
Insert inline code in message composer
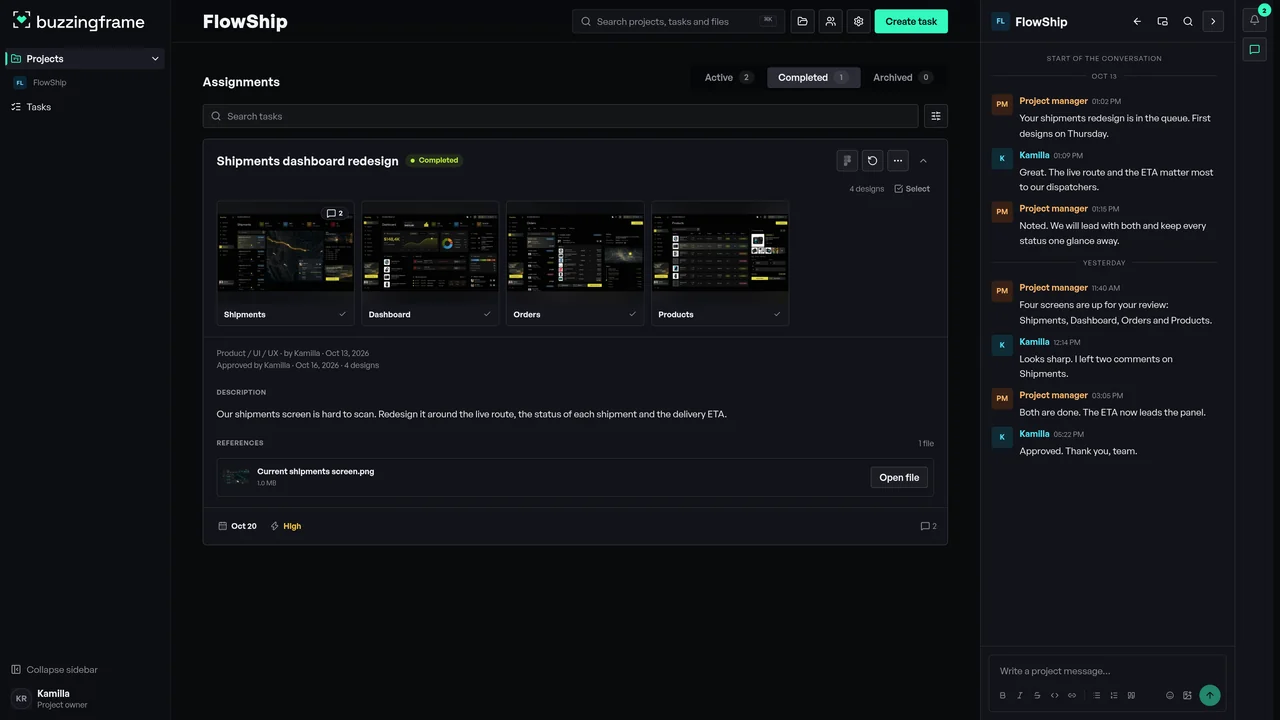tap(1054, 695)
